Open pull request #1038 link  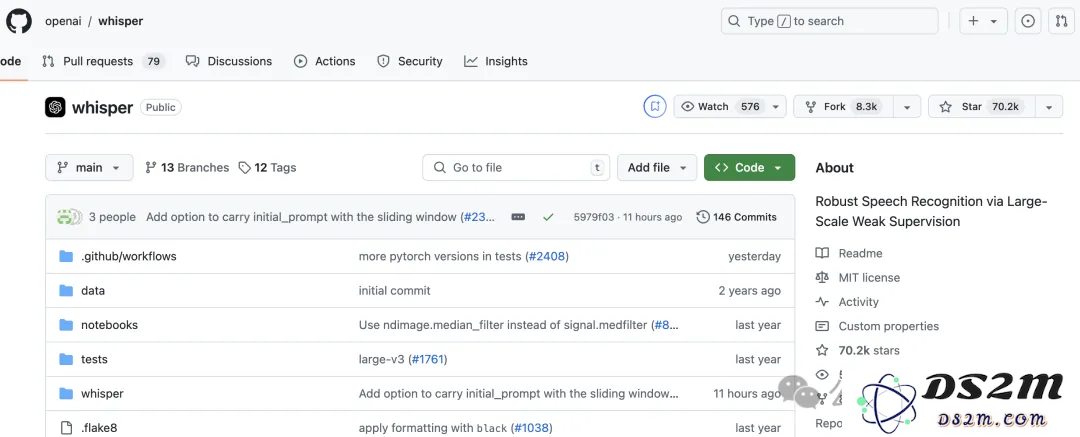coord(532,428)
